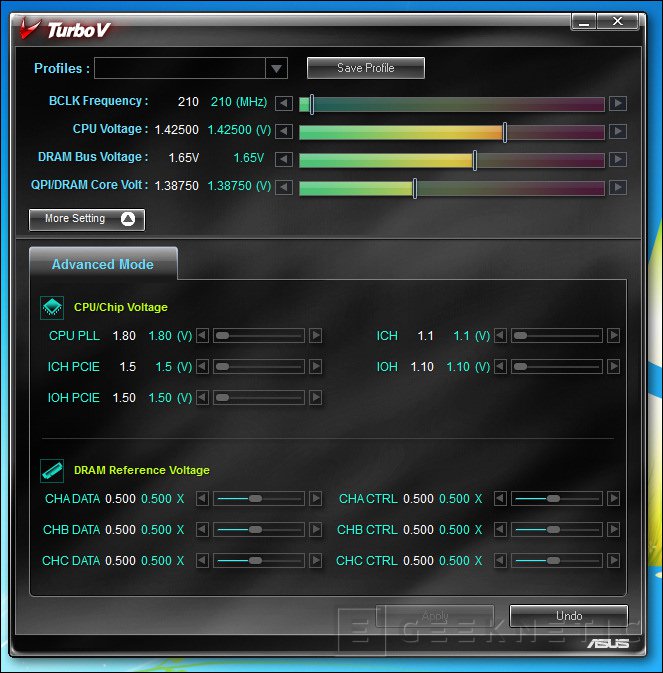
Task: Decrease CPU PLL voltage left arrow
Action: coord(203,336)
